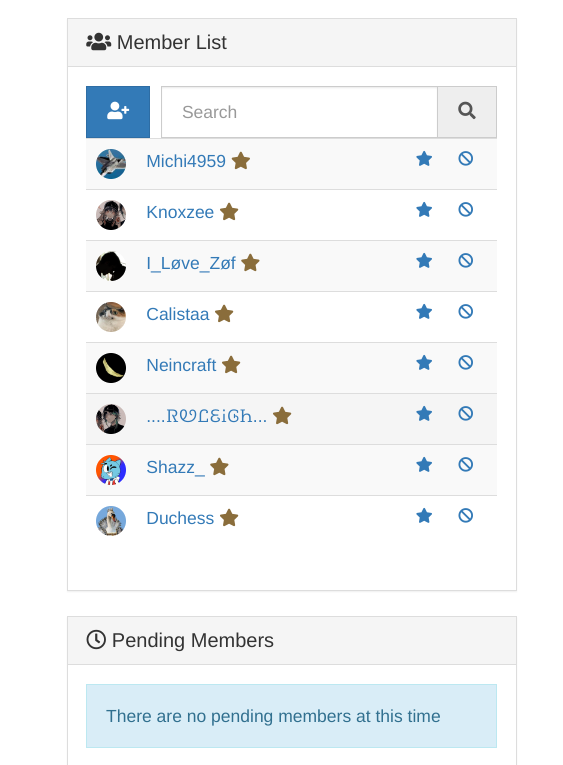Click Knoxzee's avatar thumbnail
Screen dimensions: 563x765
(x=111, y=215)
